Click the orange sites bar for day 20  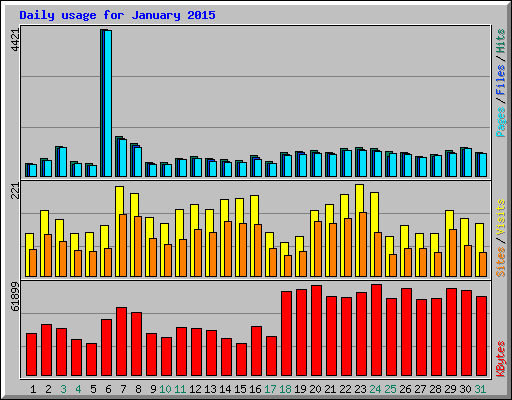click(318, 249)
